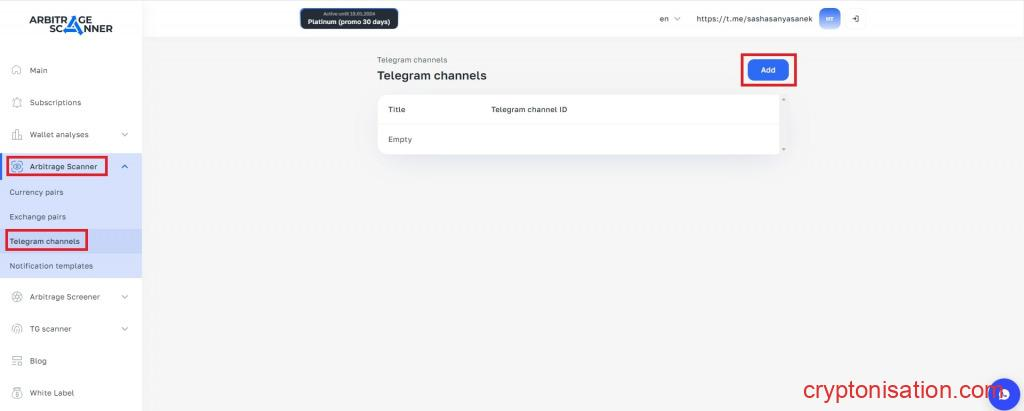Collapse the Arbitrage Scanner chevron
The height and width of the screenshot is (411, 1024).
coord(125,167)
